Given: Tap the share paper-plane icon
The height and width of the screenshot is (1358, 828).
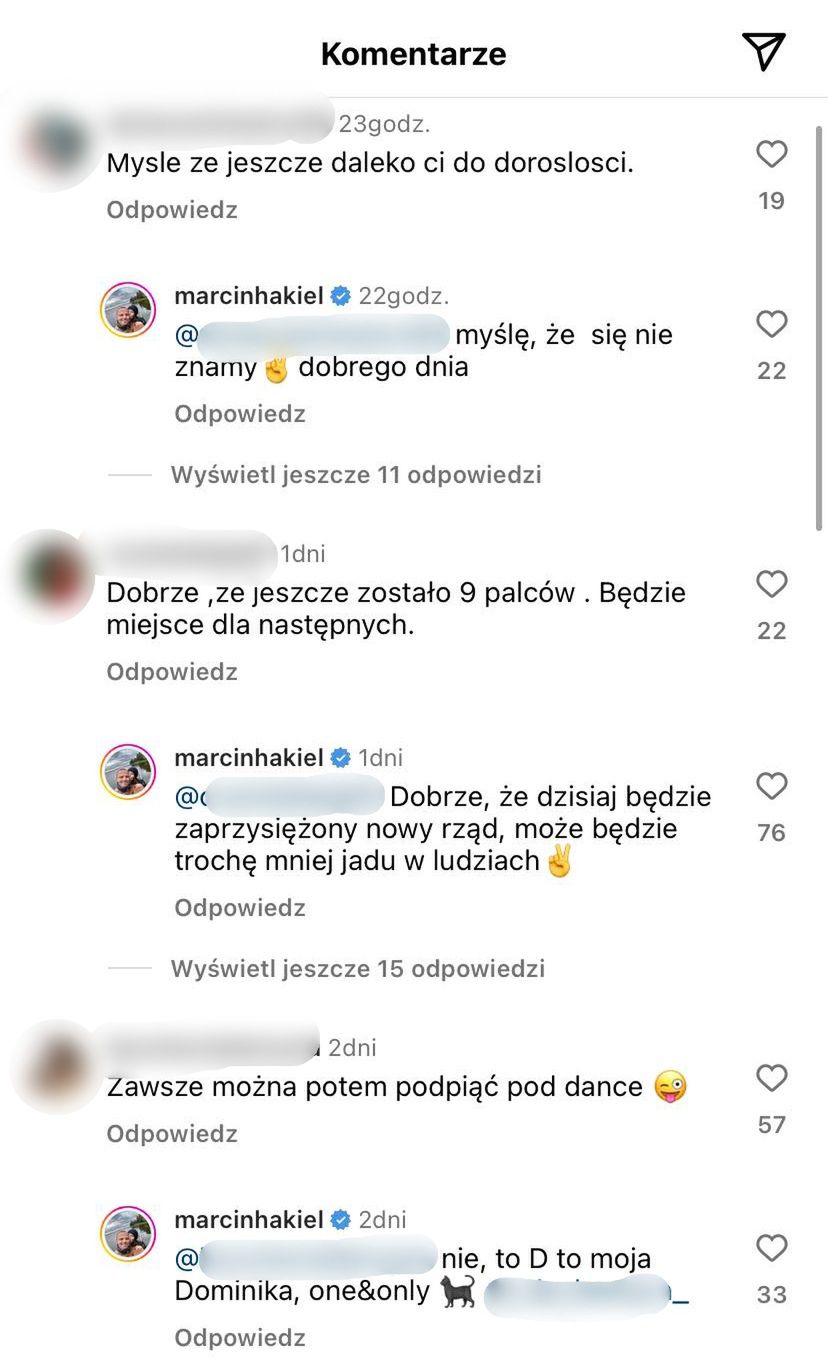Looking at the screenshot, I should [x=763, y=52].
